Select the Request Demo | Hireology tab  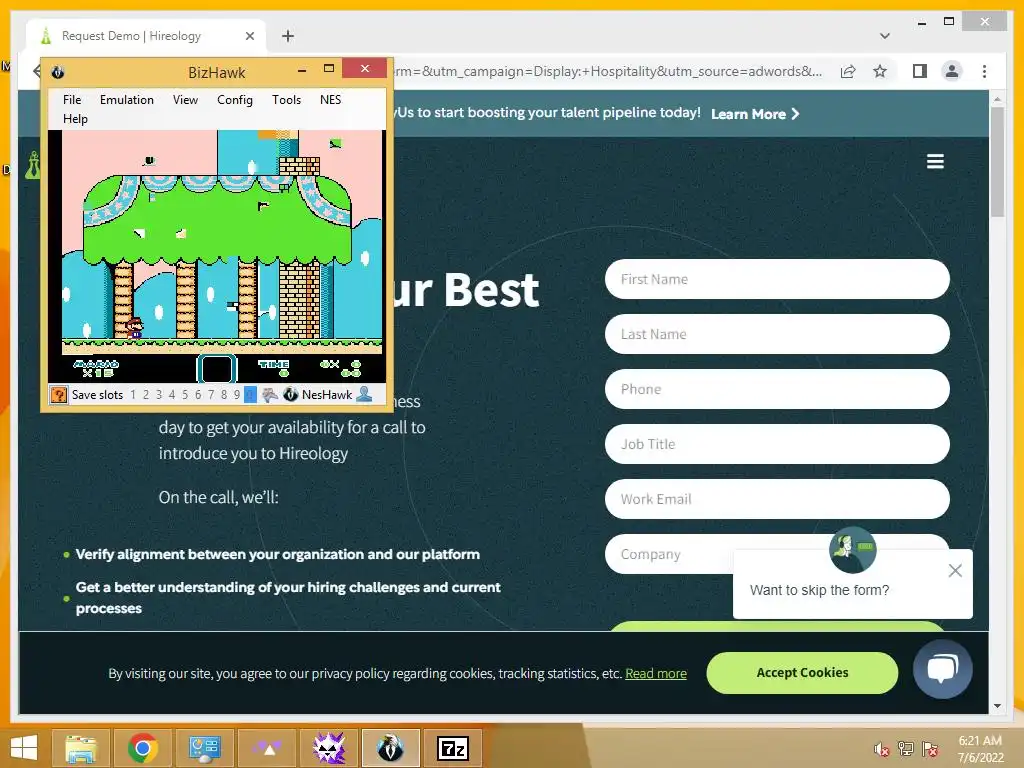click(x=146, y=36)
